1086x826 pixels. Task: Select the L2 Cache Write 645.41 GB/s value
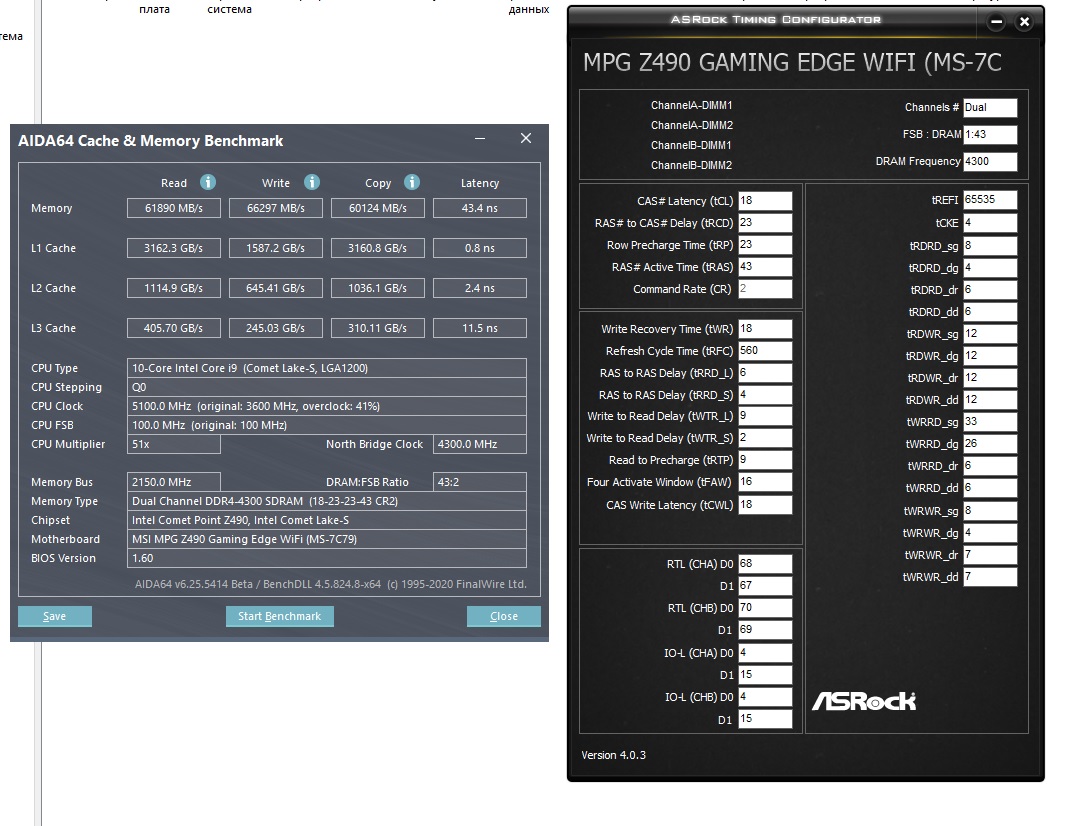(276, 288)
